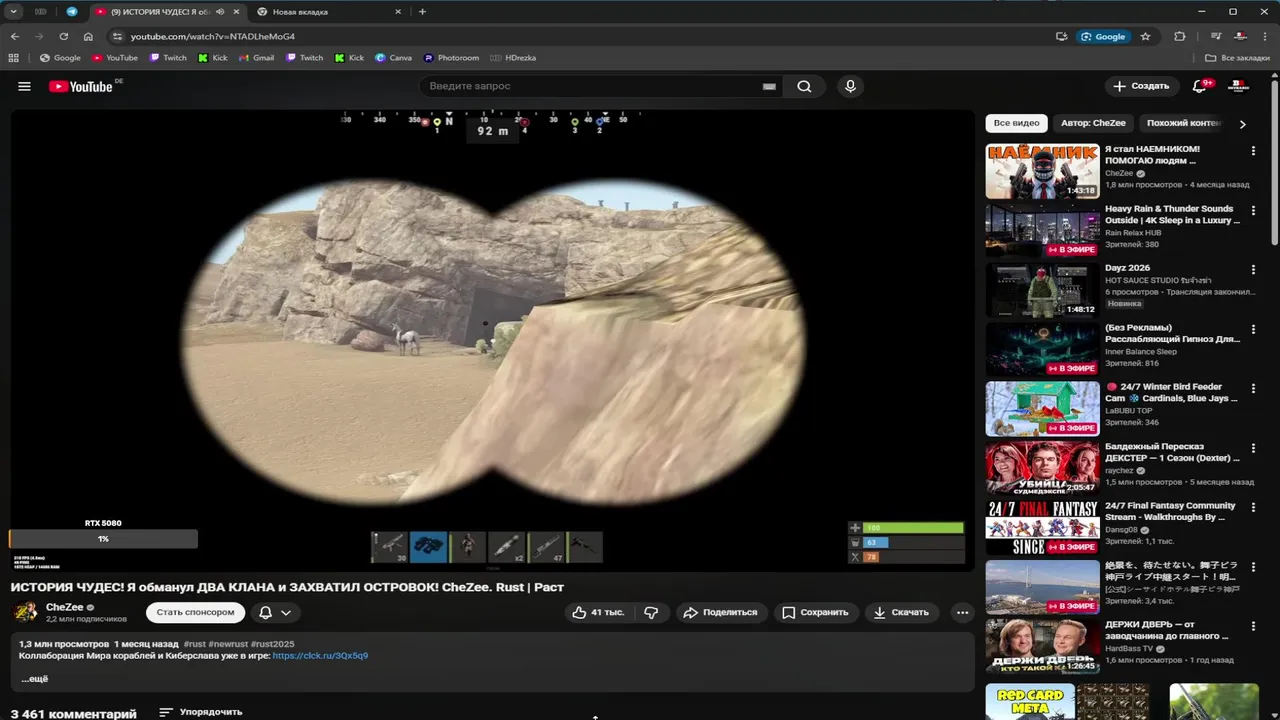Switch to the pinned Telegram tab
The height and width of the screenshot is (720, 1280).
click(x=71, y=12)
